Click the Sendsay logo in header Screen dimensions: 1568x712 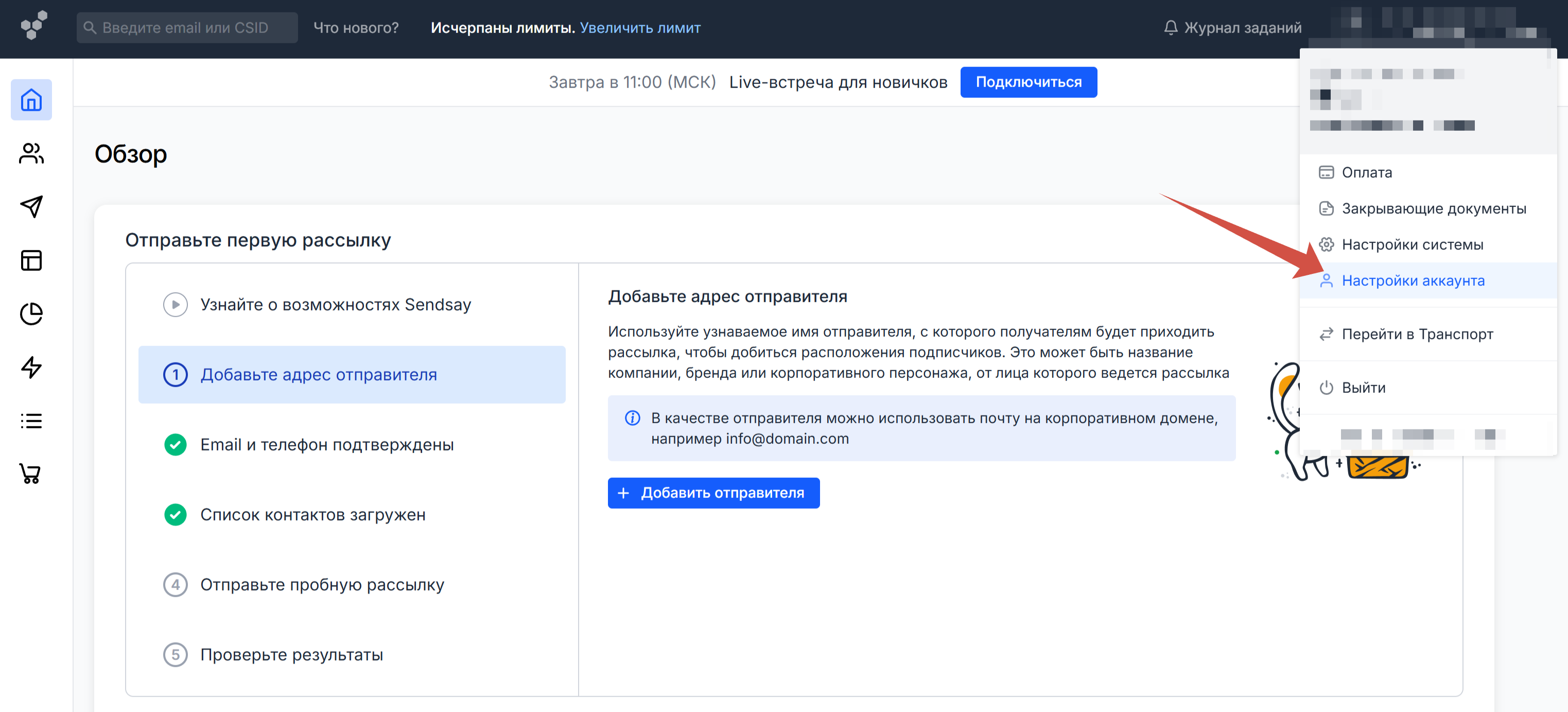pos(34,26)
